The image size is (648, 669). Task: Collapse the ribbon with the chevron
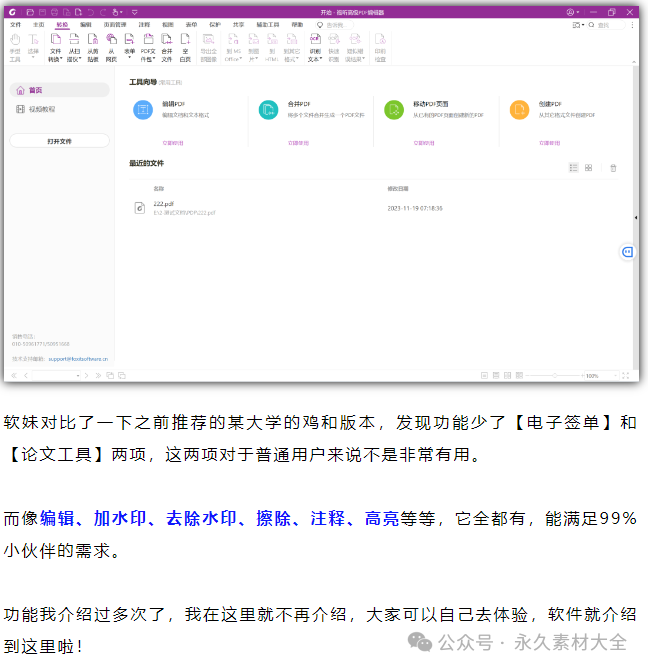[x=634, y=62]
